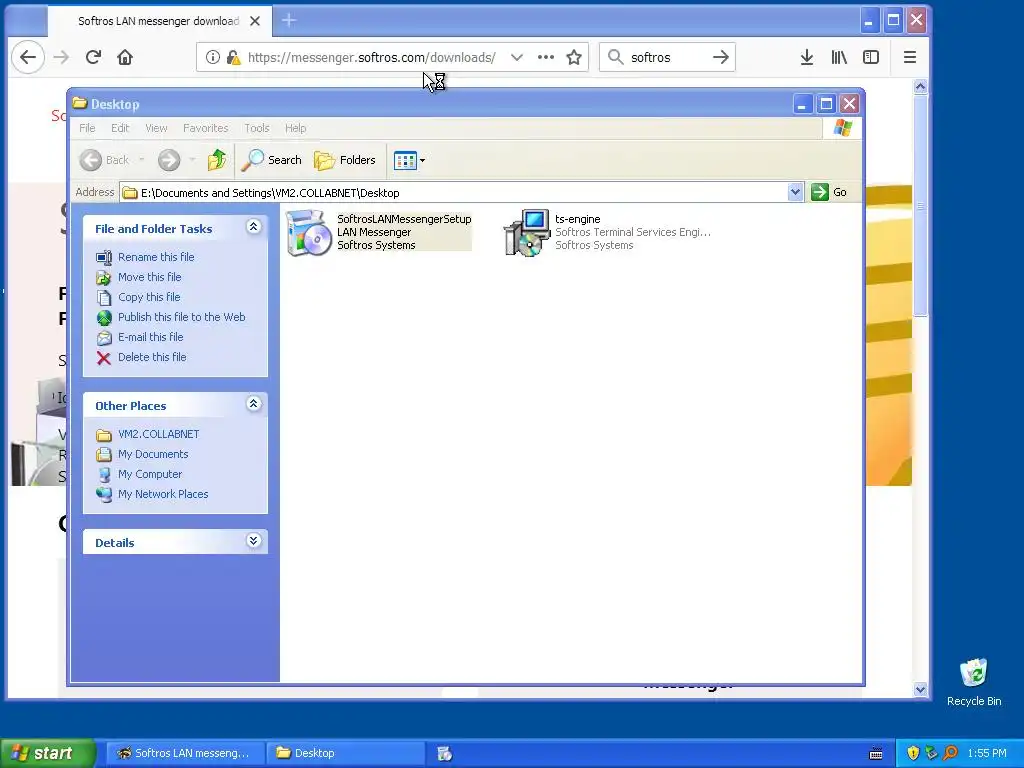Click the lock with warning icon
Screen dimensions: 1024x768
point(233,57)
